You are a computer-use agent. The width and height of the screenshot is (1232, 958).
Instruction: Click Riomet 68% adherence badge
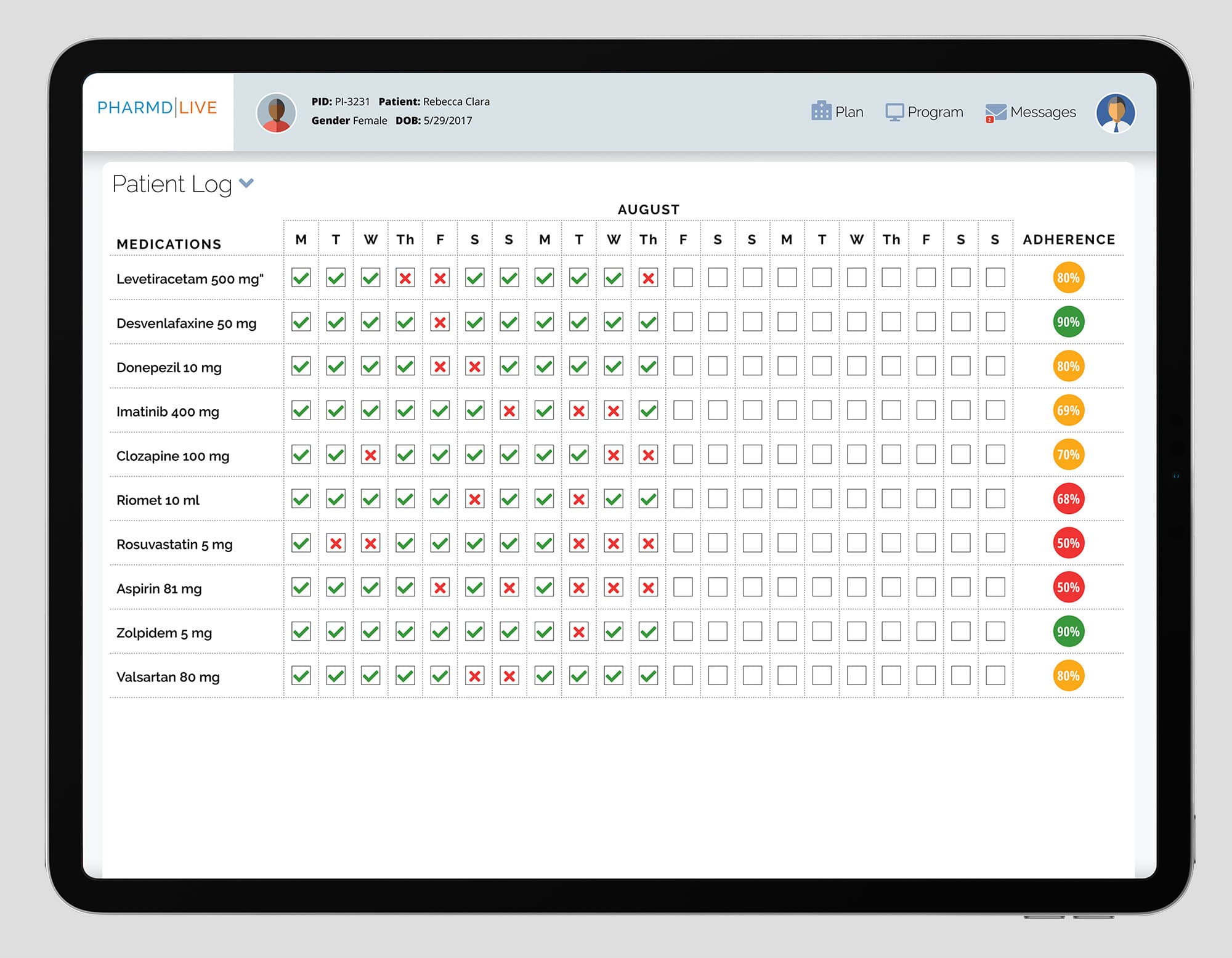(1068, 499)
